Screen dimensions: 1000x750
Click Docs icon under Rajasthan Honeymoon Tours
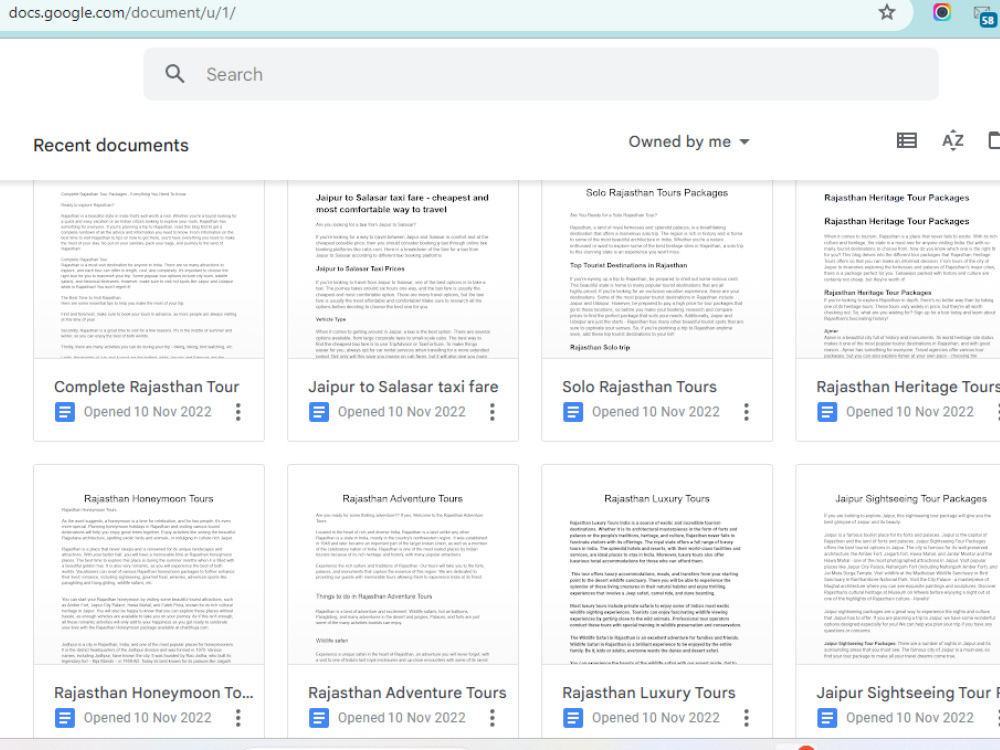pos(64,718)
